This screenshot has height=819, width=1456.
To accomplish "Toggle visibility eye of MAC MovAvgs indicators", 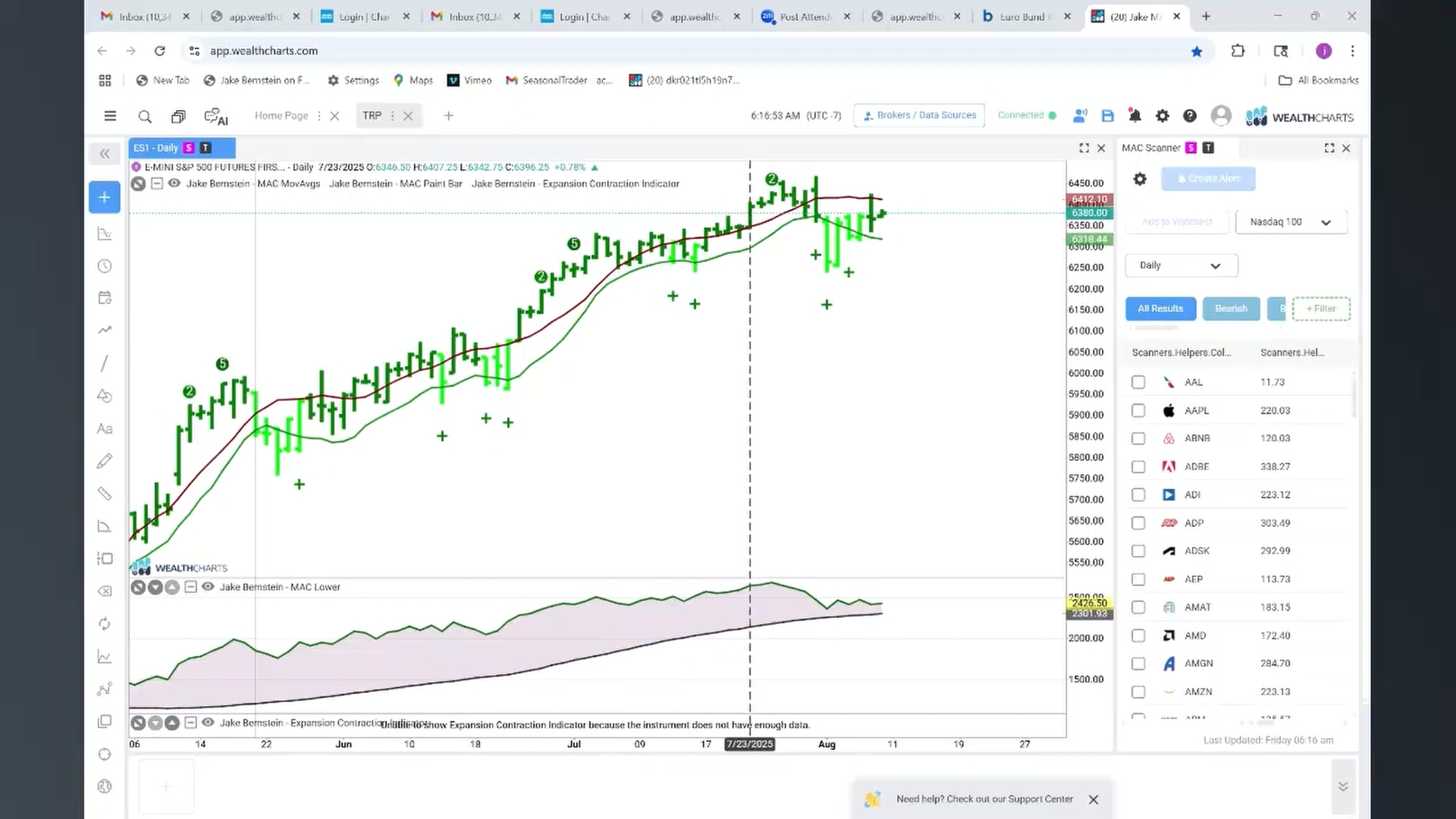I will coord(174,184).
